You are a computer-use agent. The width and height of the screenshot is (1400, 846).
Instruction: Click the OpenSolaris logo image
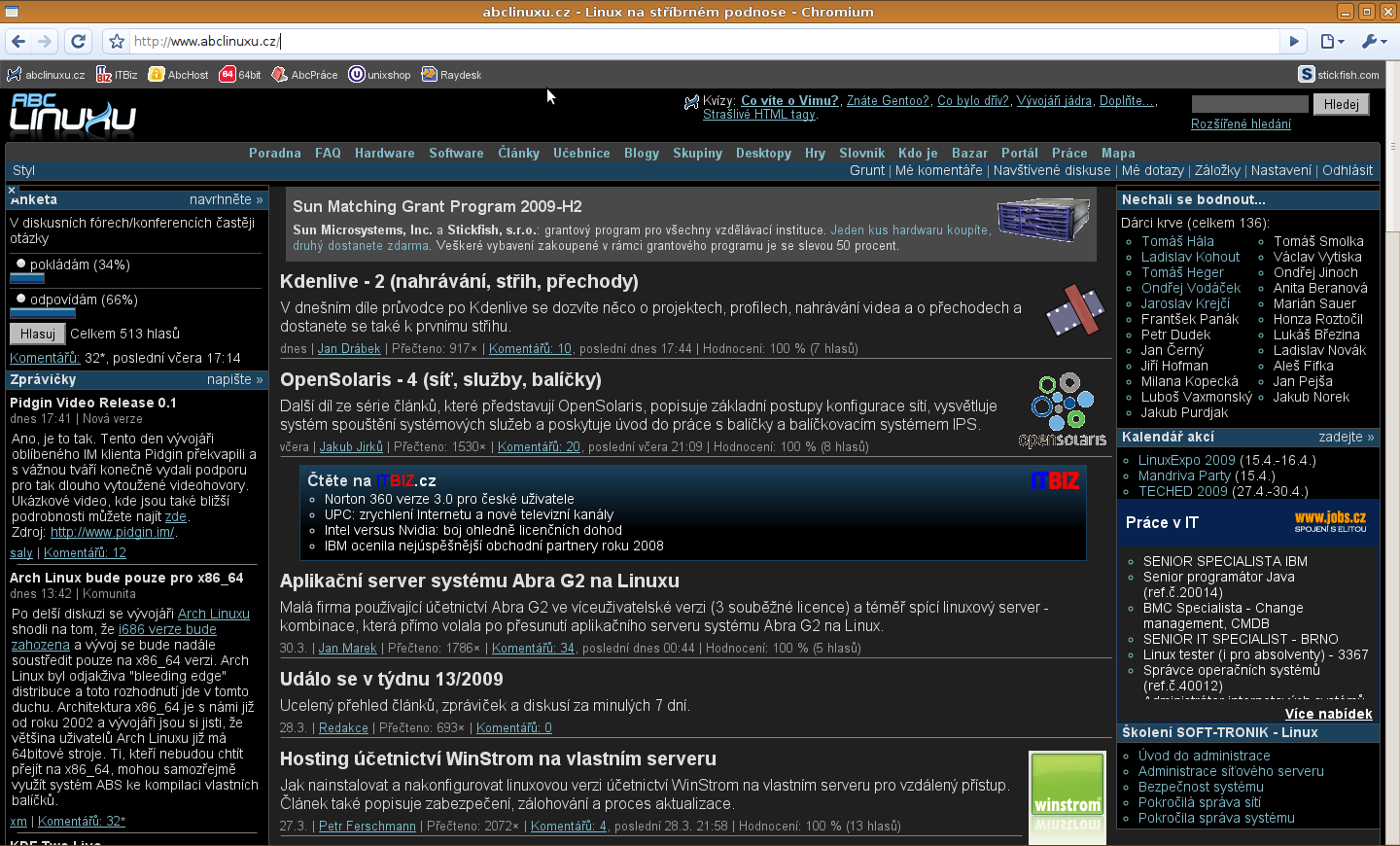click(1063, 409)
